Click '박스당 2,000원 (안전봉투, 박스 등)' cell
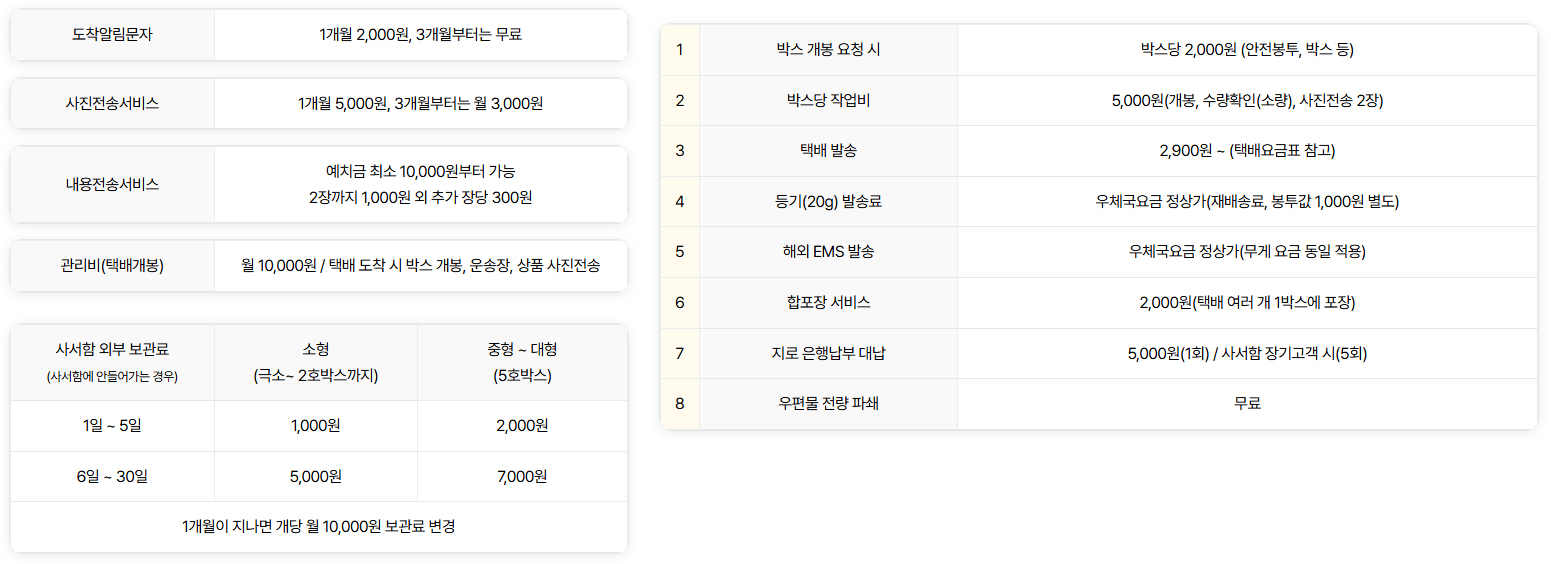 (1247, 50)
